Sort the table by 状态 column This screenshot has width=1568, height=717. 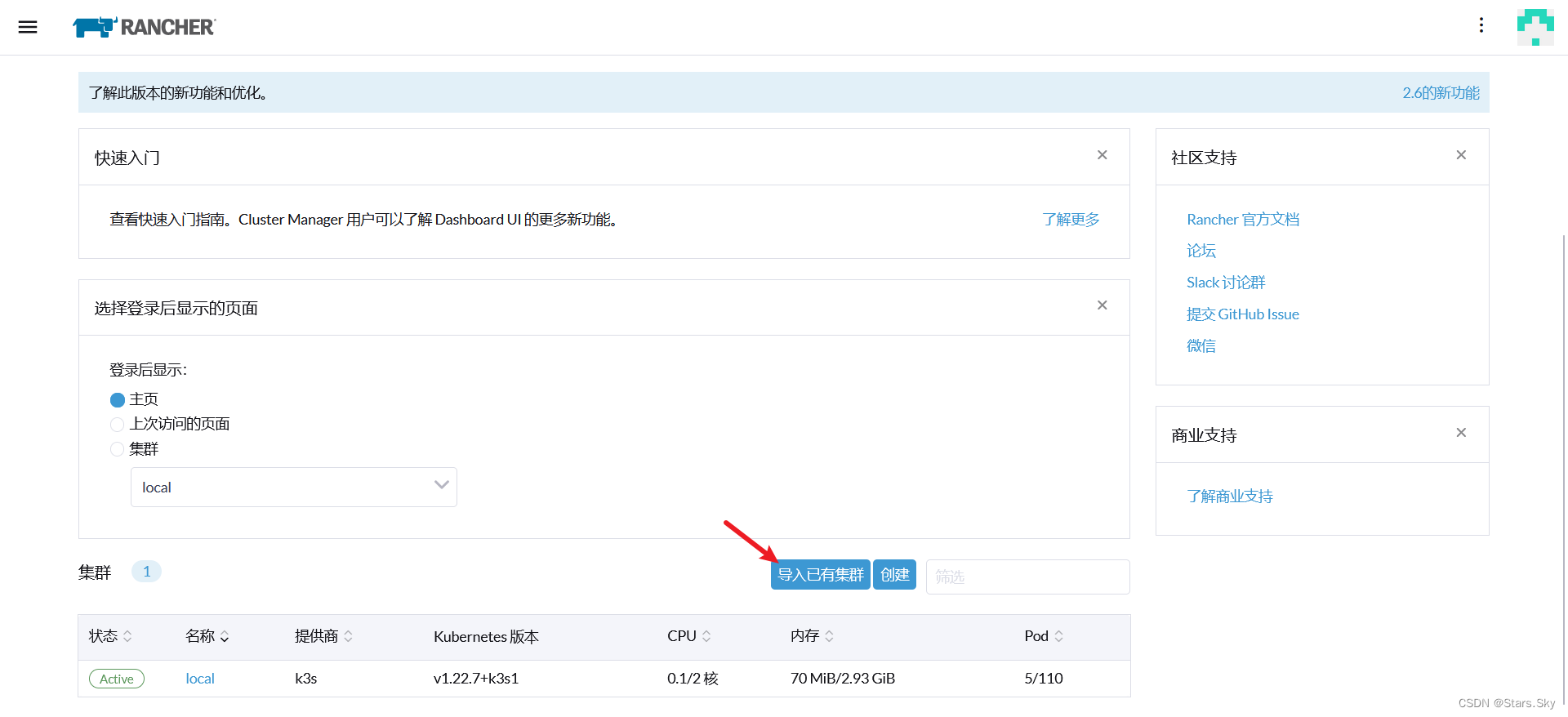point(110,636)
